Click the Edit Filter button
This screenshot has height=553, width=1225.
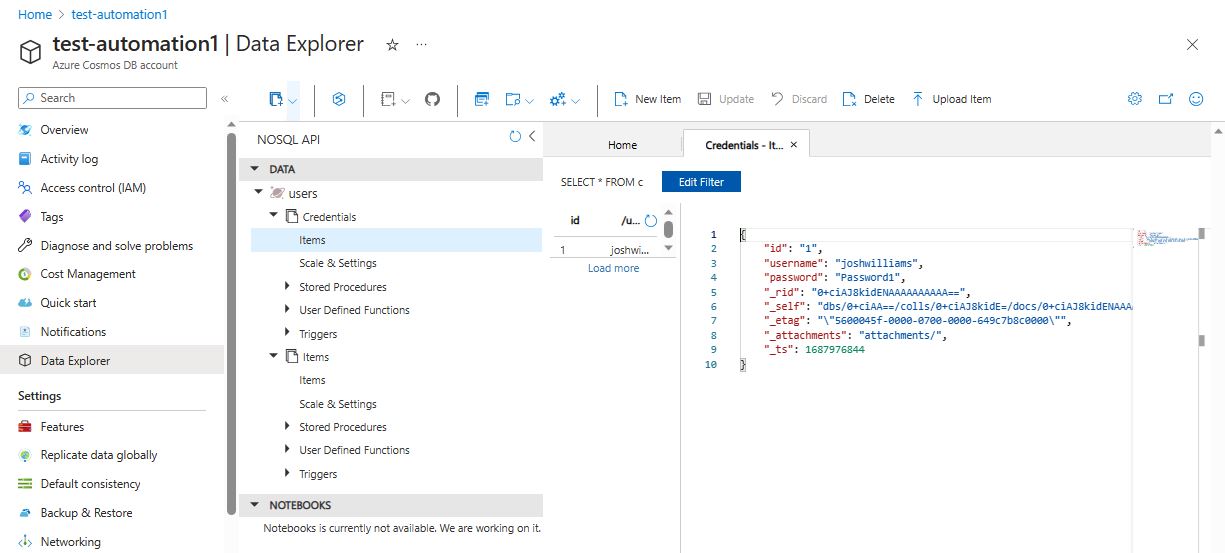tap(701, 182)
